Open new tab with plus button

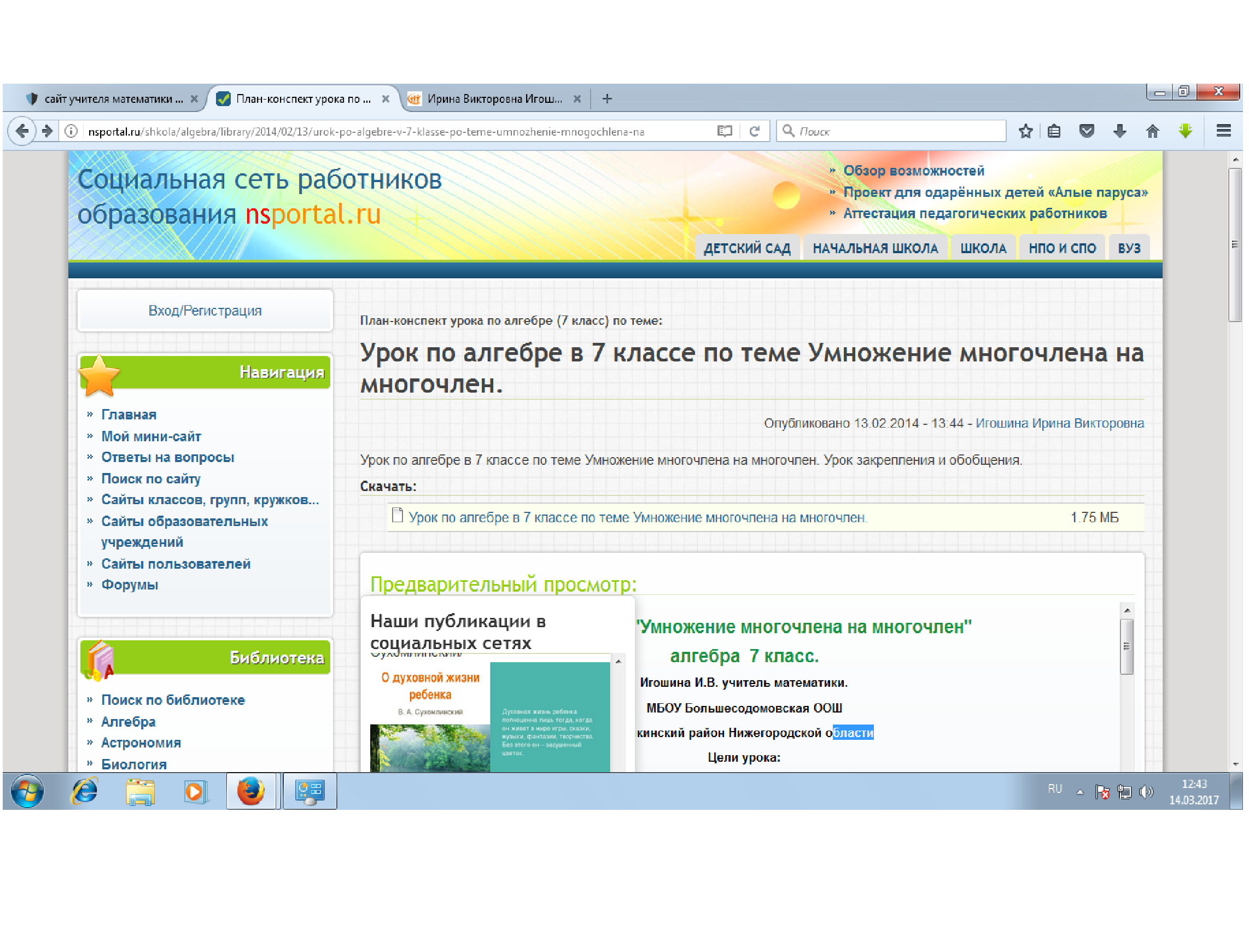click(x=607, y=98)
